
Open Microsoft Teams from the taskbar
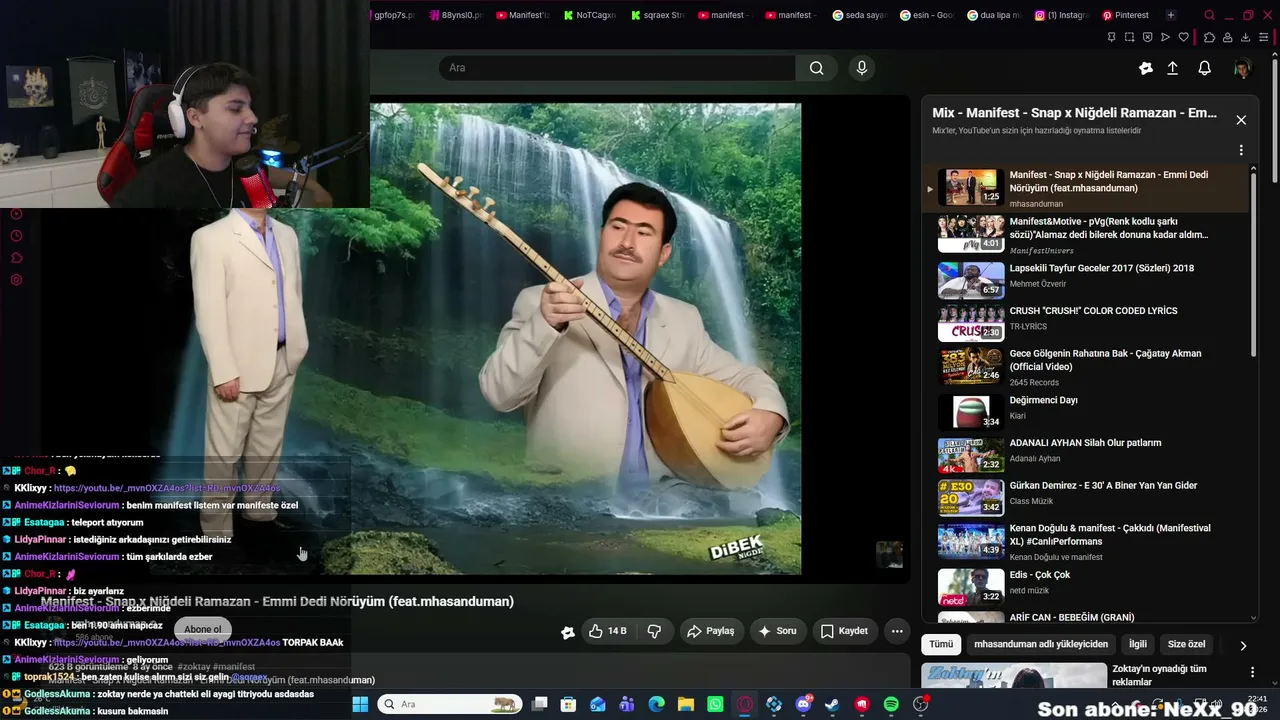coord(627,704)
